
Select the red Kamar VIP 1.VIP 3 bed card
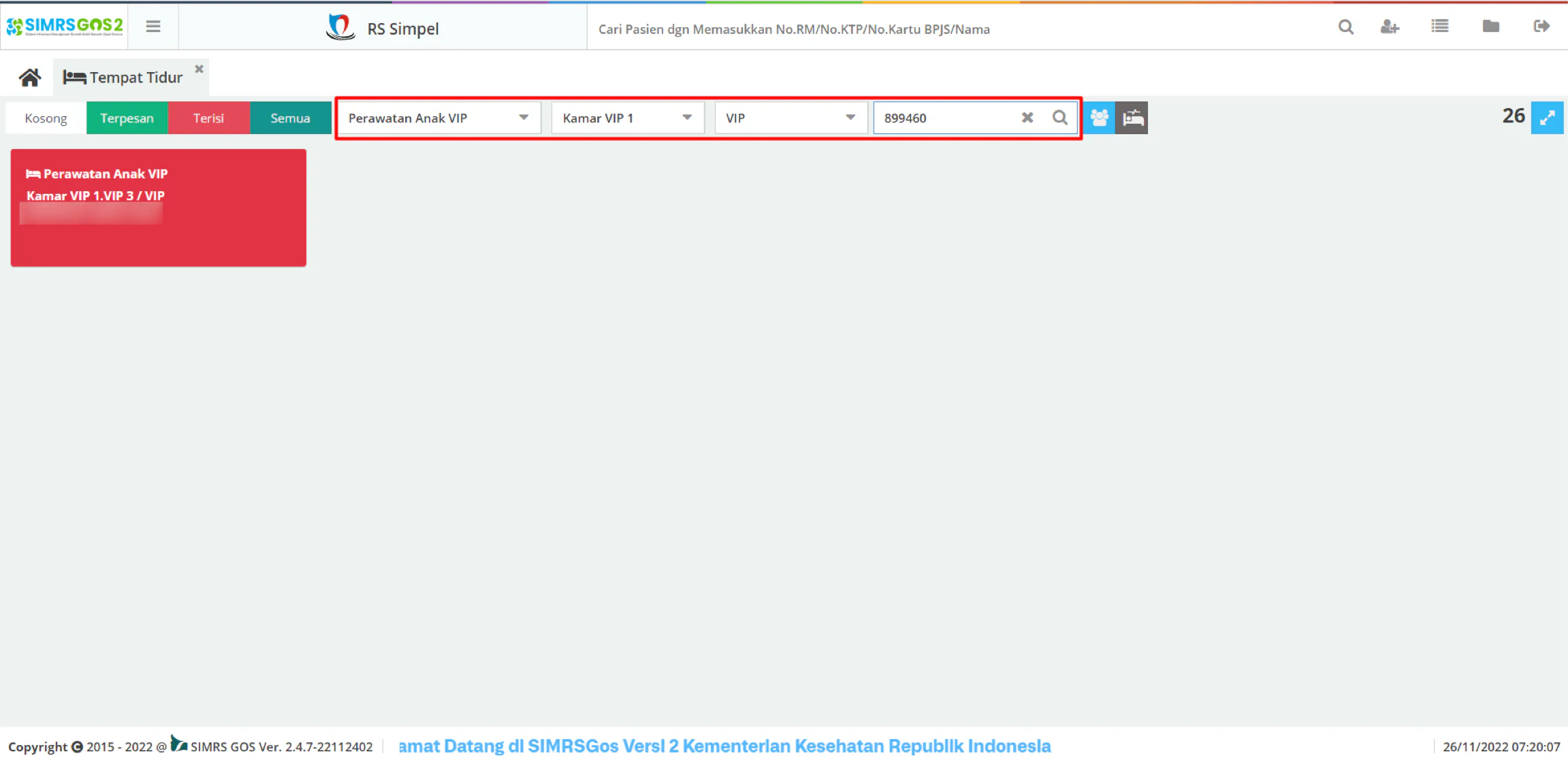tap(159, 208)
